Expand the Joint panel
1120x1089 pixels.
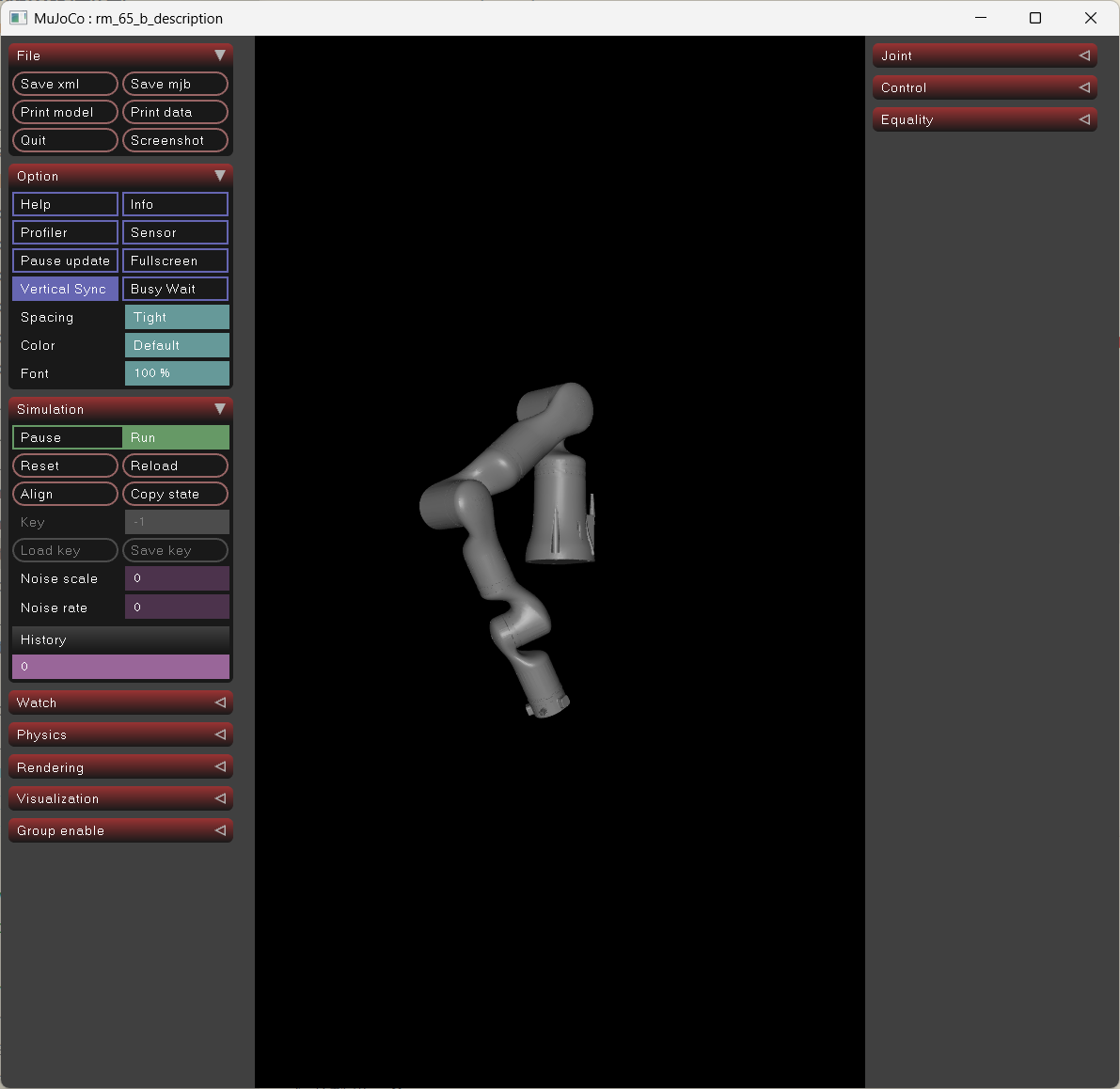click(985, 55)
